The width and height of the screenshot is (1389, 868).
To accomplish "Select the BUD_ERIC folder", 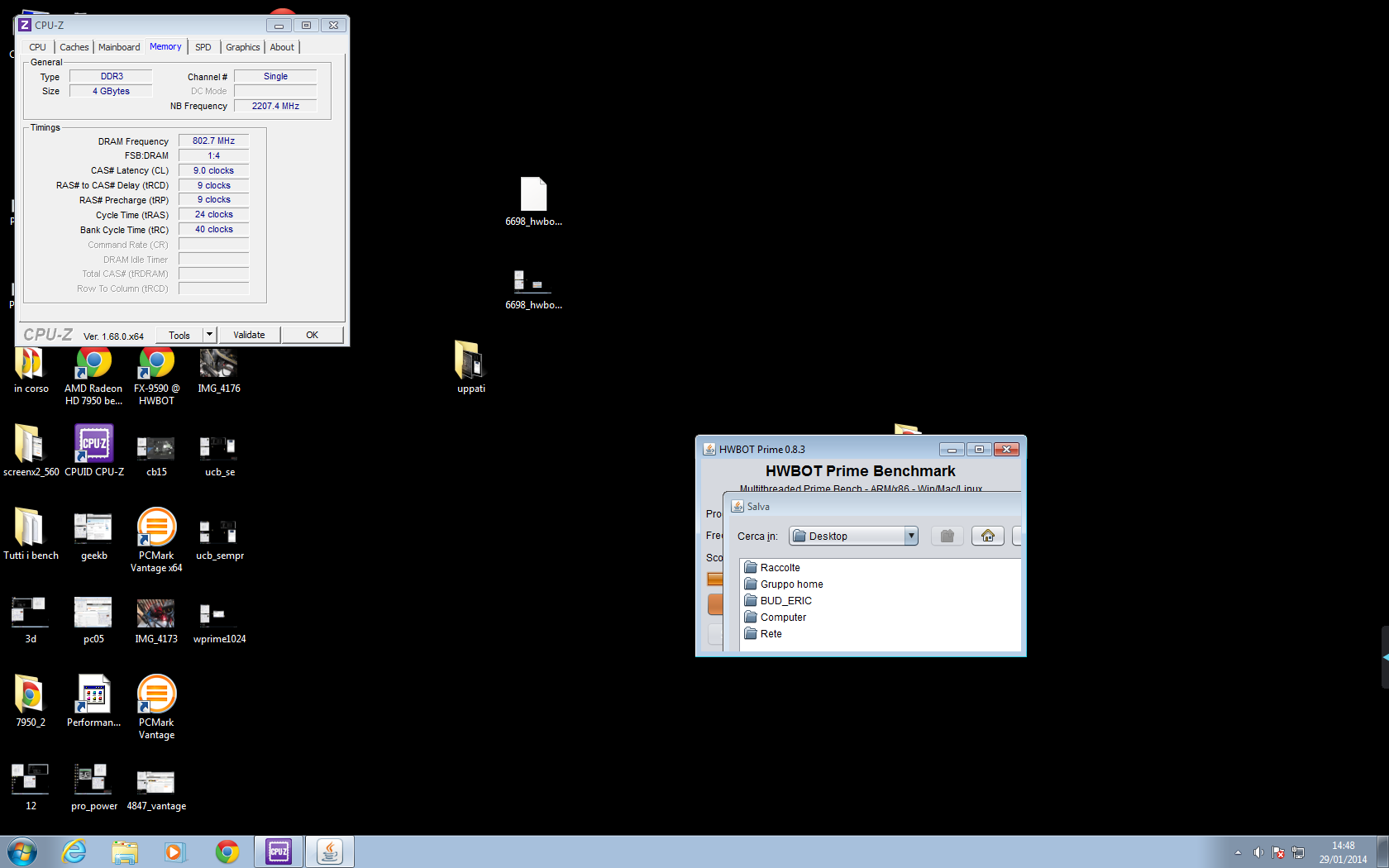I will (x=778, y=601).
